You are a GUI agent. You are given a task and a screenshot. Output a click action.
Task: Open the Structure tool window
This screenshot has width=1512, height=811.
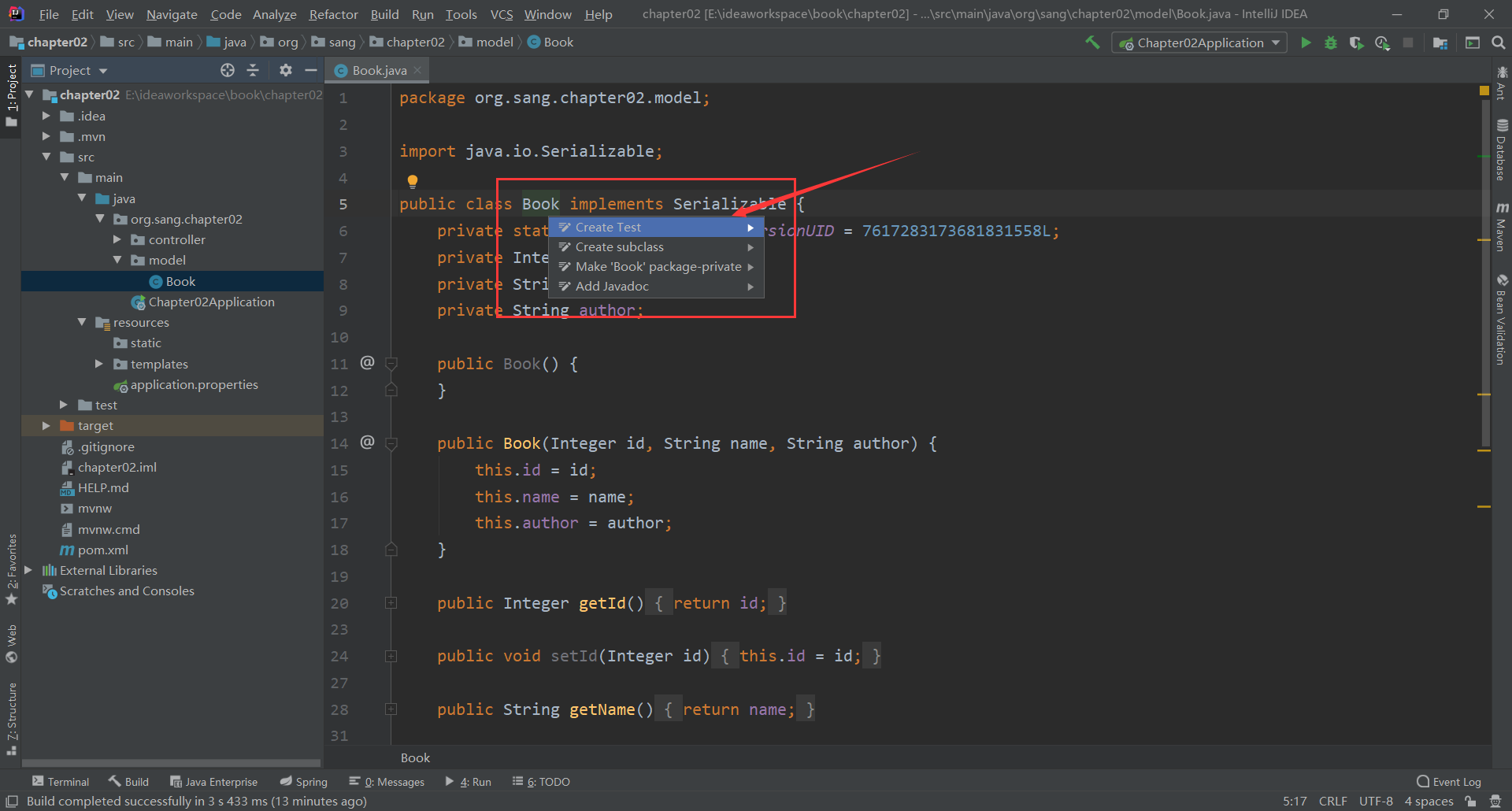11,718
